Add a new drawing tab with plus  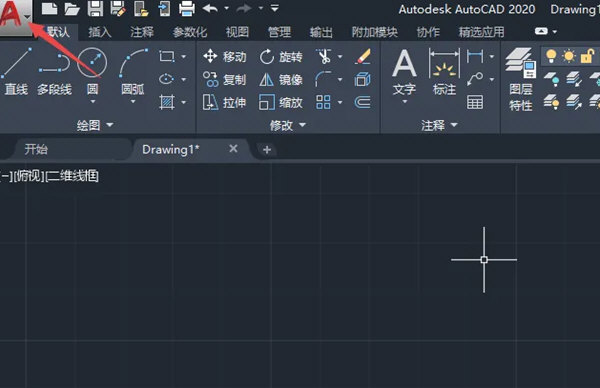267,150
